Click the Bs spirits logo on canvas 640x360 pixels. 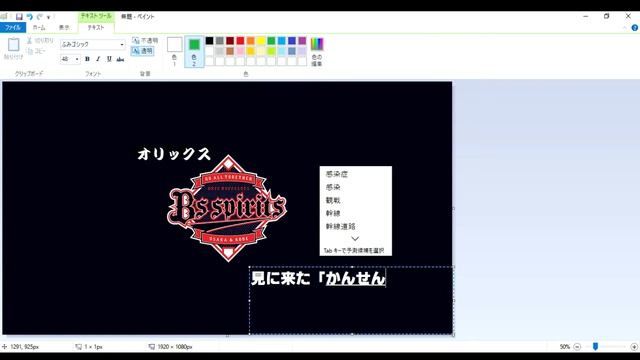(227, 208)
